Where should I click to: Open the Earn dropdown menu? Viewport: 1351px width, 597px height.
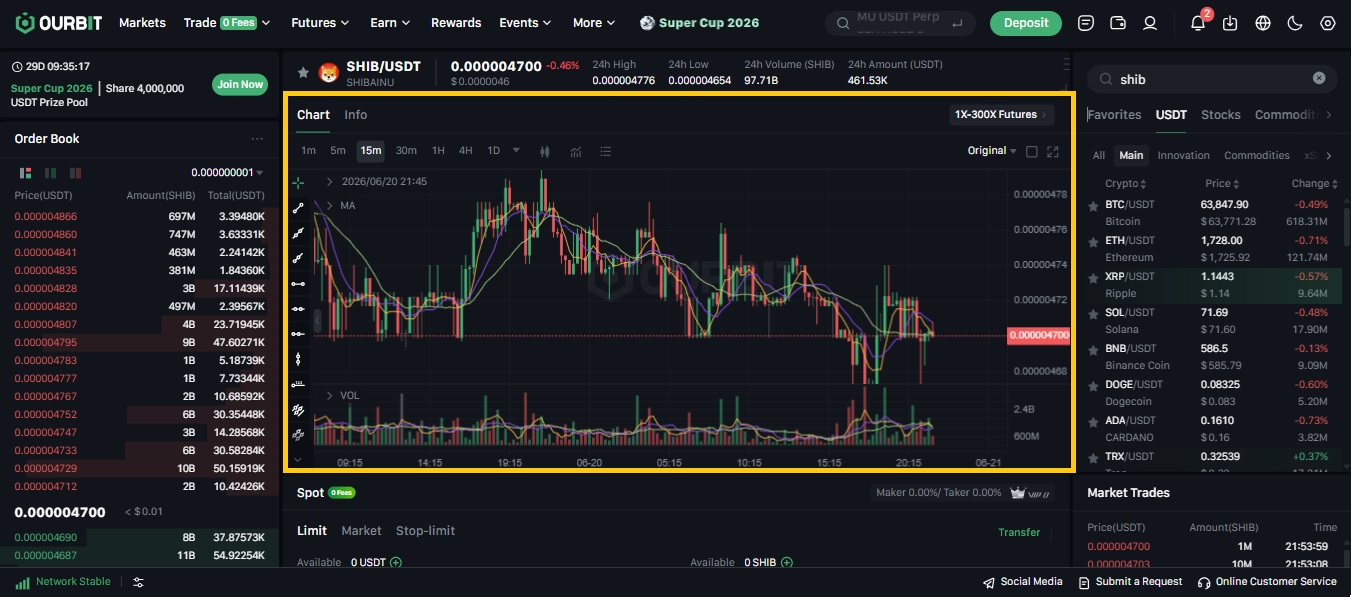pyautogui.click(x=390, y=22)
